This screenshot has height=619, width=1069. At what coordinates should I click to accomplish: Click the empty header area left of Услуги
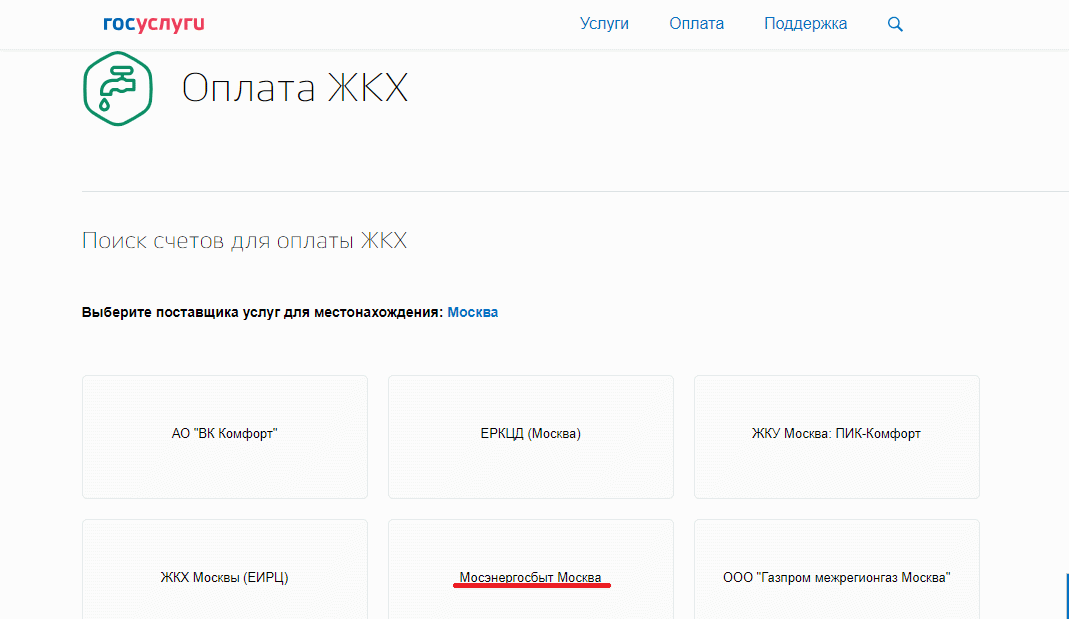400,24
